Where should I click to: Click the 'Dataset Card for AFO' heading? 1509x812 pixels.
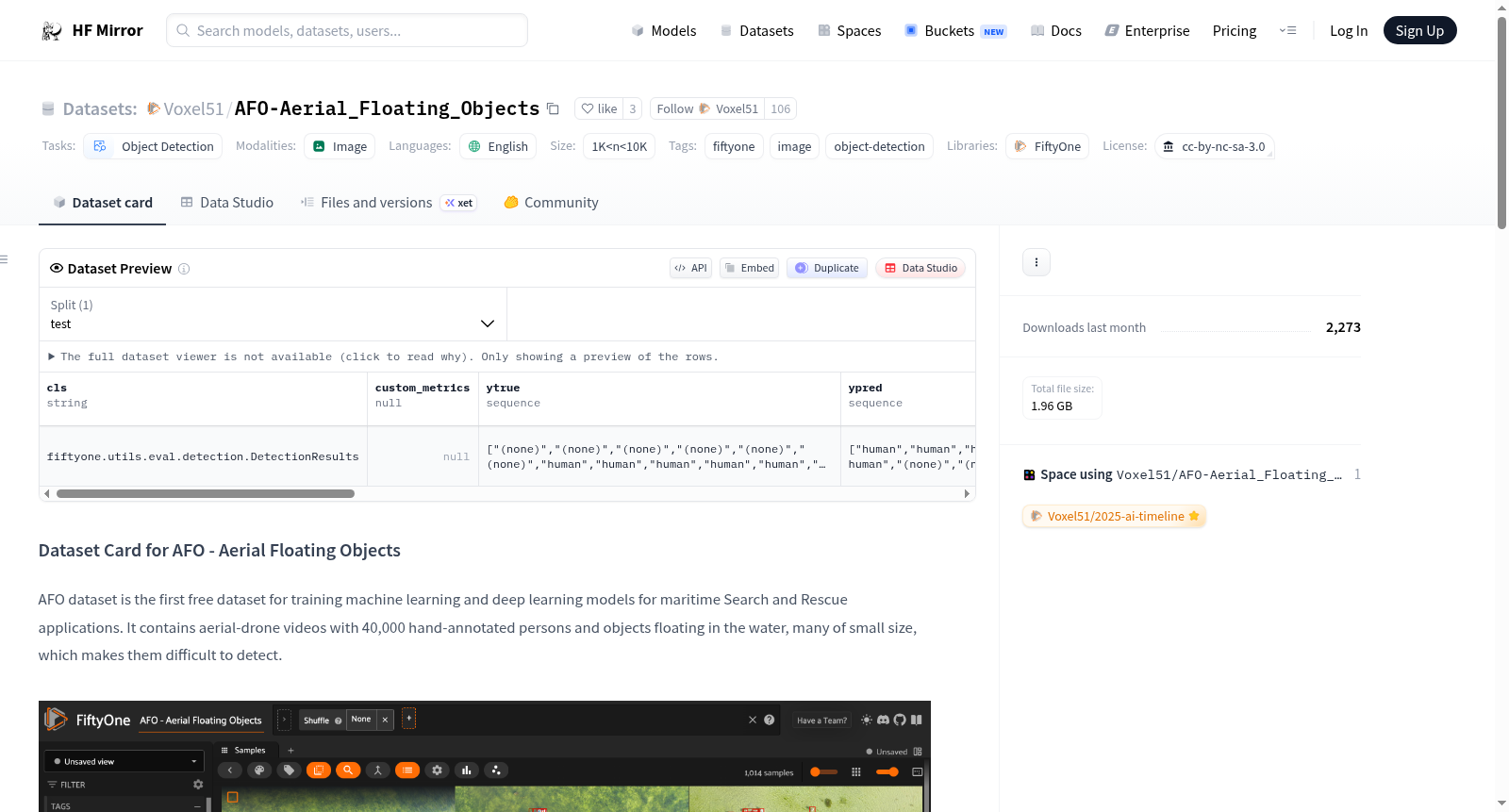click(x=220, y=551)
